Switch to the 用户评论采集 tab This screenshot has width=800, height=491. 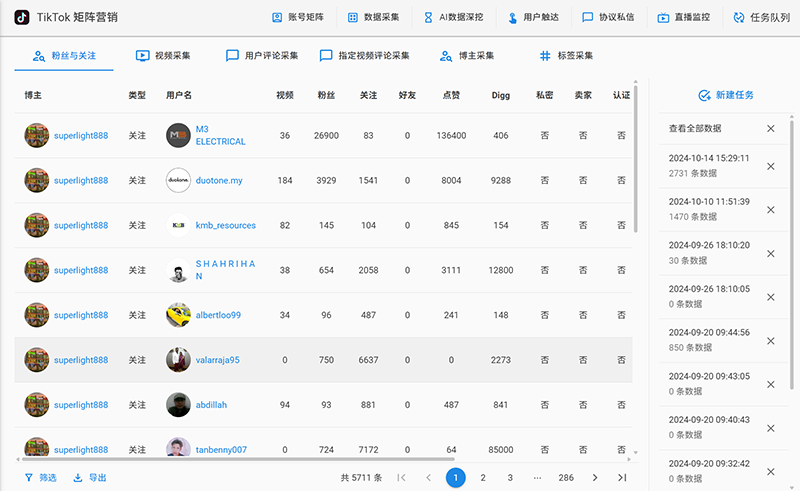[x=262, y=56]
